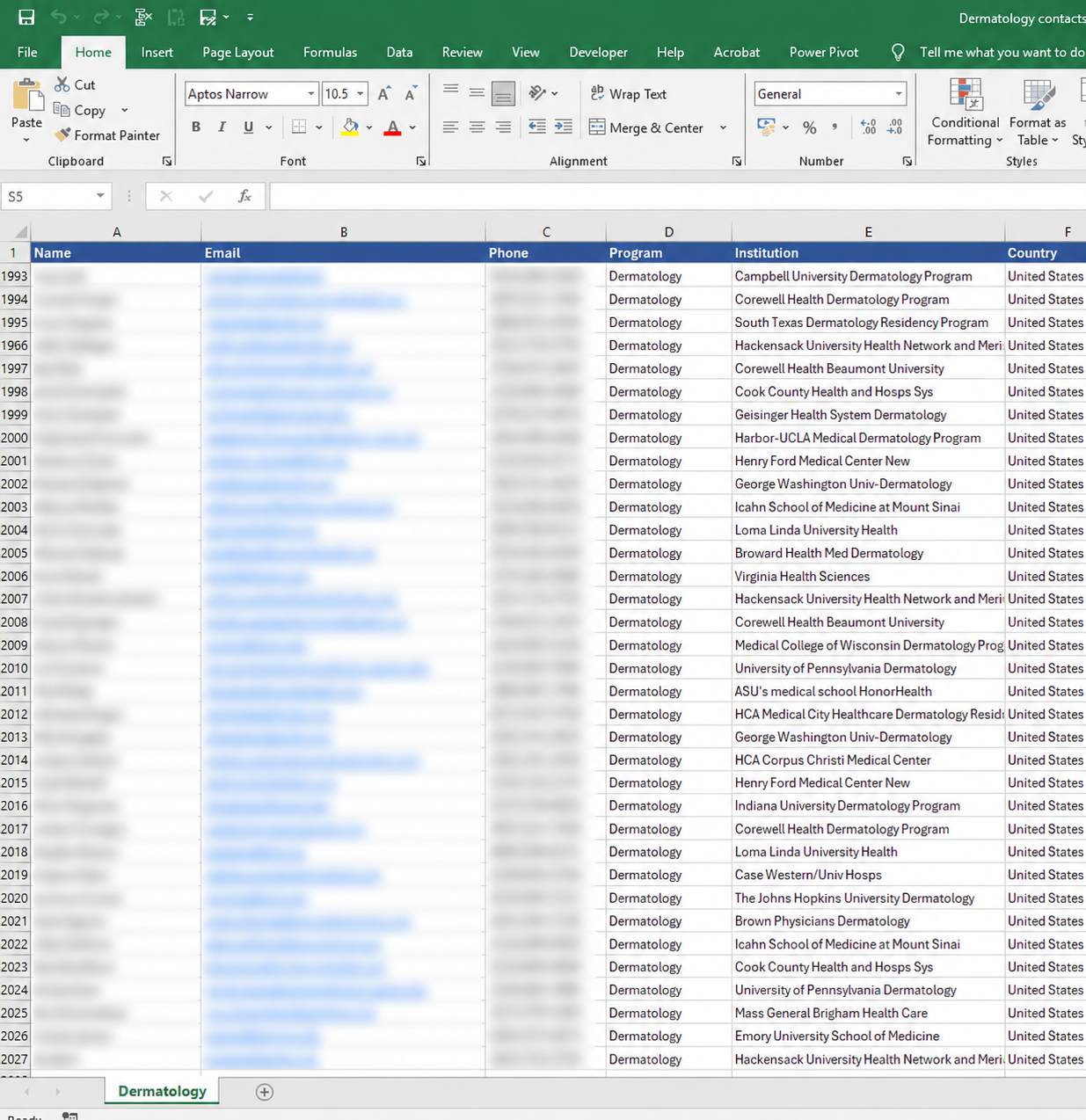Click the Percent Style icon

[x=810, y=127]
